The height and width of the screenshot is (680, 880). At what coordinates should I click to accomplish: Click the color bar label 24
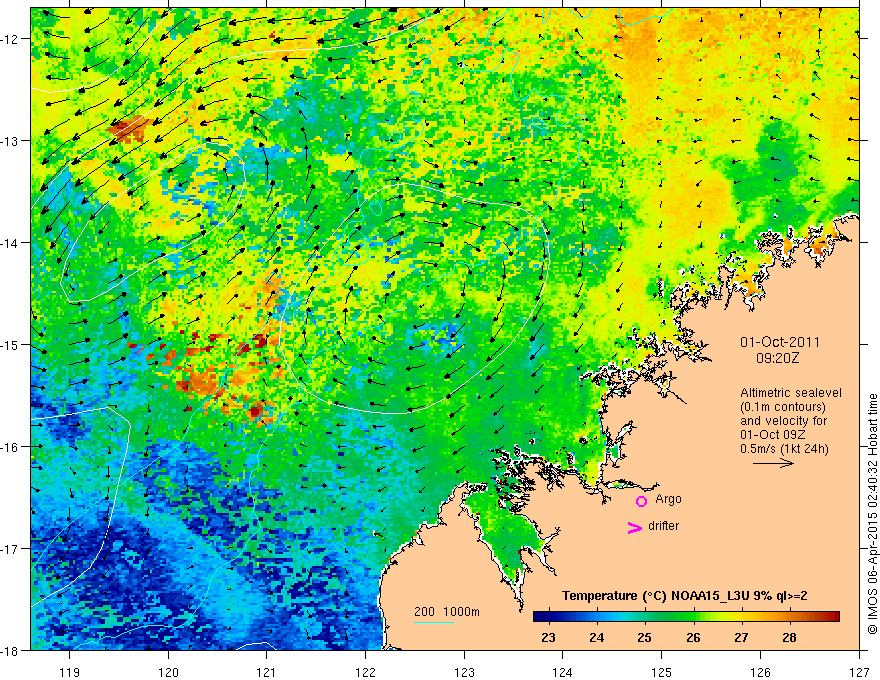tap(597, 637)
